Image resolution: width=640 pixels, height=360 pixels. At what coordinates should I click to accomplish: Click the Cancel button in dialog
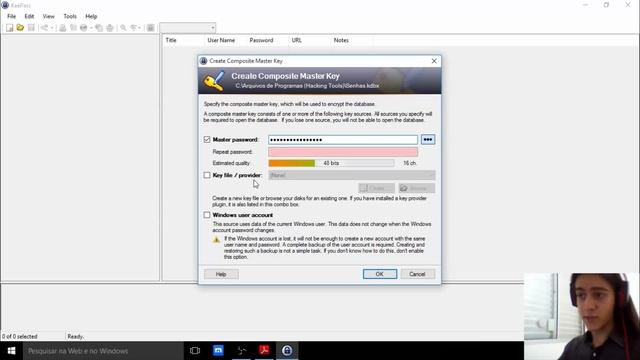(417, 274)
